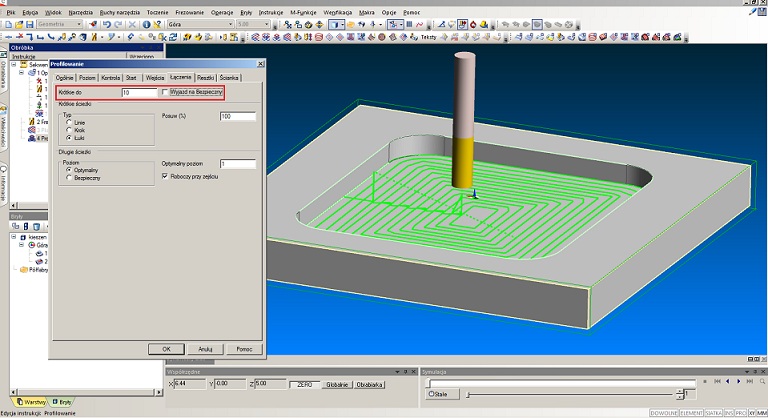Image resolution: width=768 pixels, height=418 pixels.
Task: Click the go-to-end simulation icon
Action: point(749,381)
